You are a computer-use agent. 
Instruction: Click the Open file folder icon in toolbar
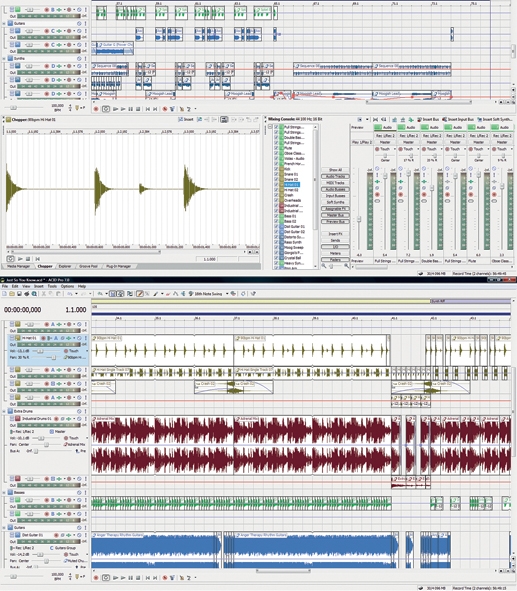[12, 294]
